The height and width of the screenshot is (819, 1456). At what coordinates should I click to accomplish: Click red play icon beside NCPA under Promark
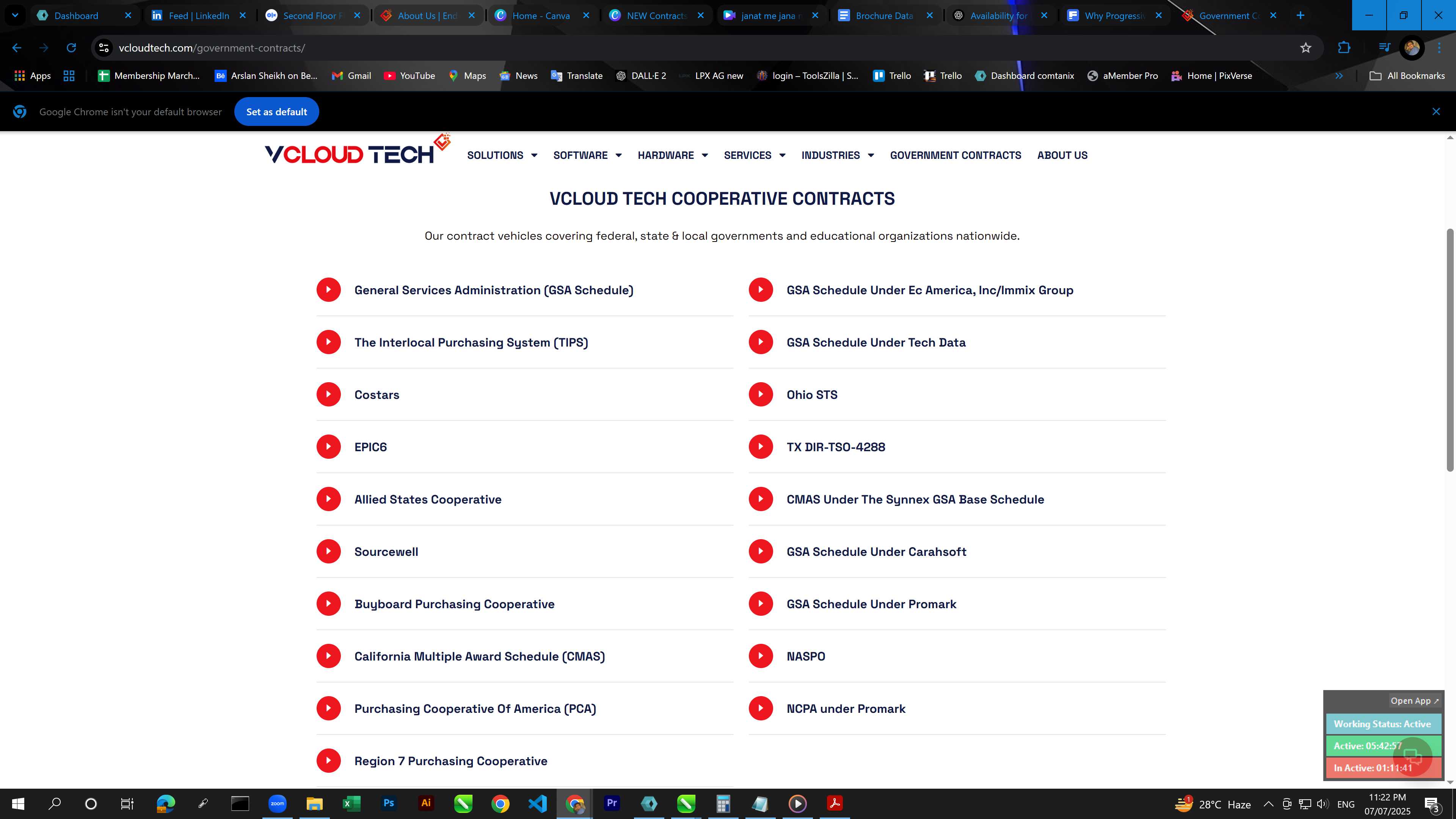[761, 708]
